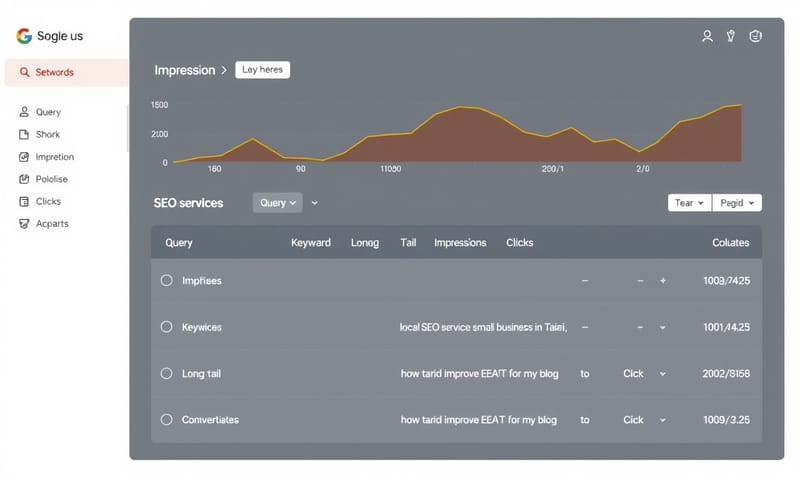Click the Clicks sidebar icon
Screen dimensions: 800x480
point(25,201)
